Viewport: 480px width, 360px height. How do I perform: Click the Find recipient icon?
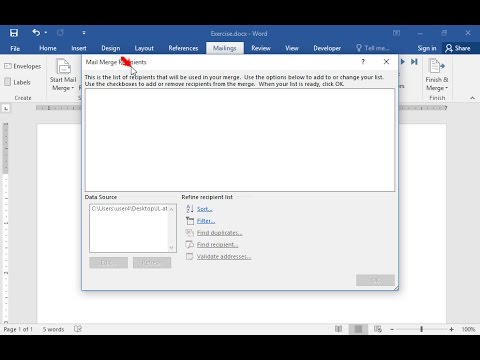tap(190, 245)
